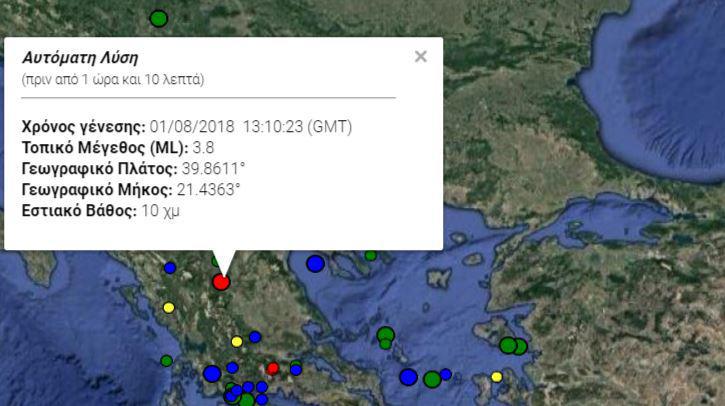725x406 pixels.
Task: Click the yellow marker at the far right
Action: [497, 377]
